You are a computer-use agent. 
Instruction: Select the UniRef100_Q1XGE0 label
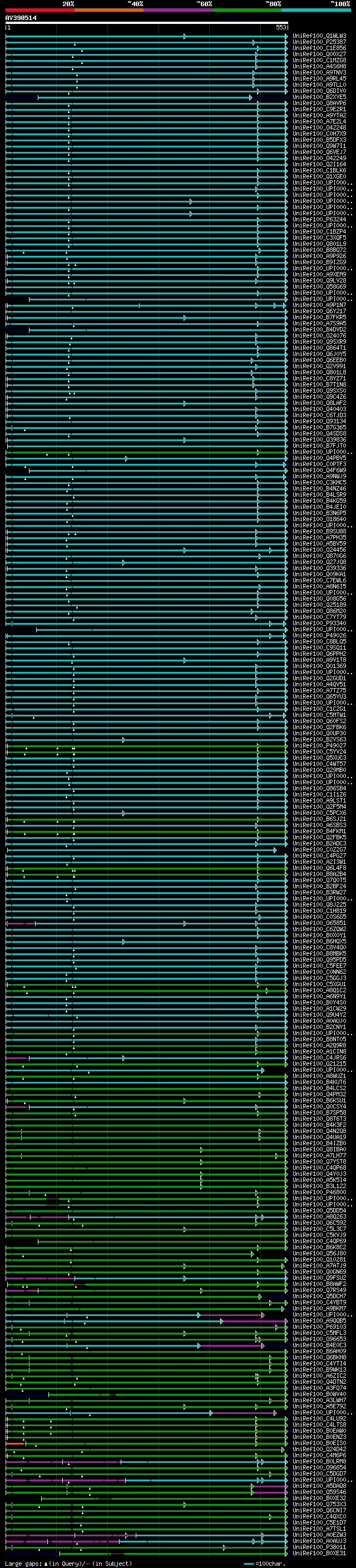[x=319, y=176]
